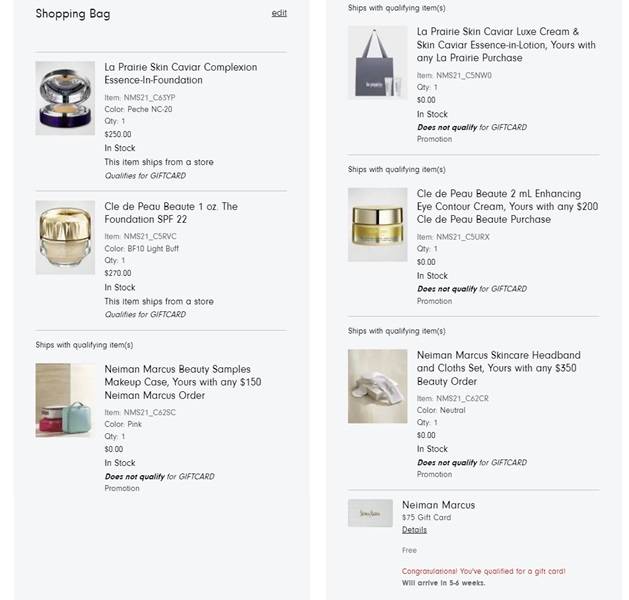Image resolution: width=629 pixels, height=600 pixels.
Task: Click the Neiman Marcus gift card name
Action: click(438, 505)
